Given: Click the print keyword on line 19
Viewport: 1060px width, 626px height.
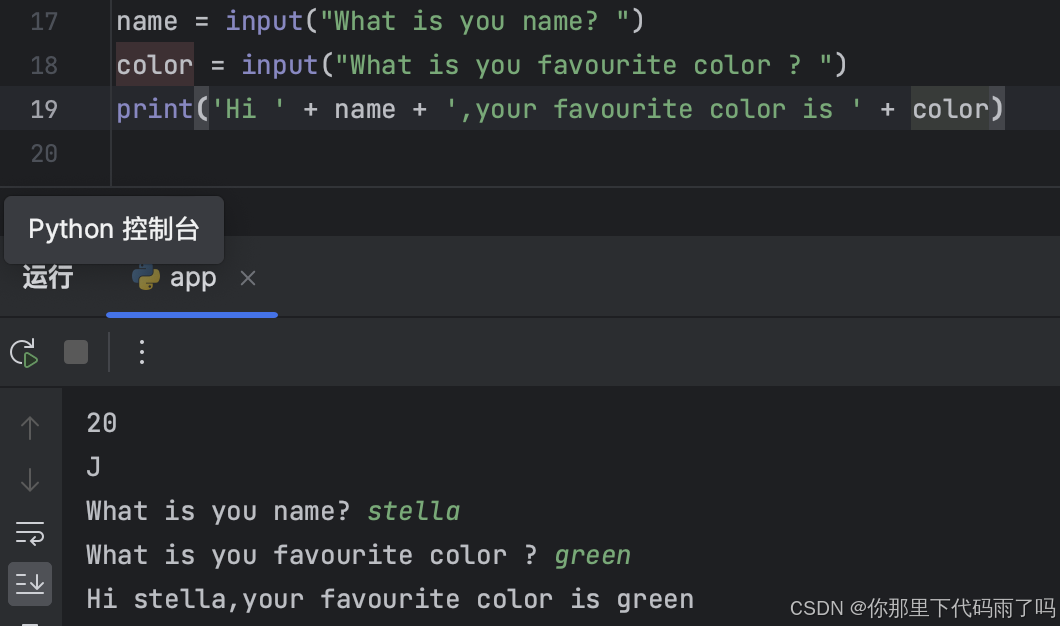Looking at the screenshot, I should tap(154, 109).
